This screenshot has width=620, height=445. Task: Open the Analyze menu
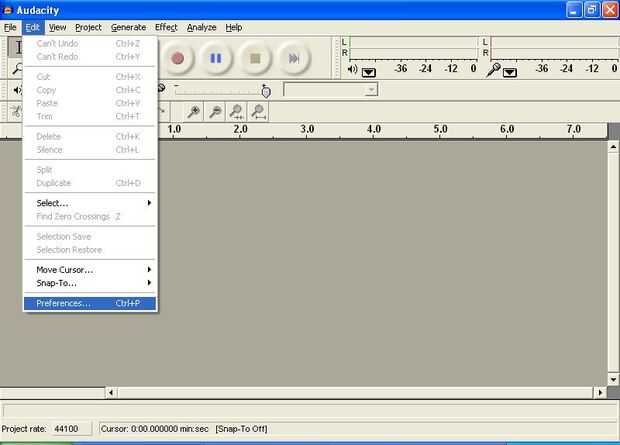[202, 27]
